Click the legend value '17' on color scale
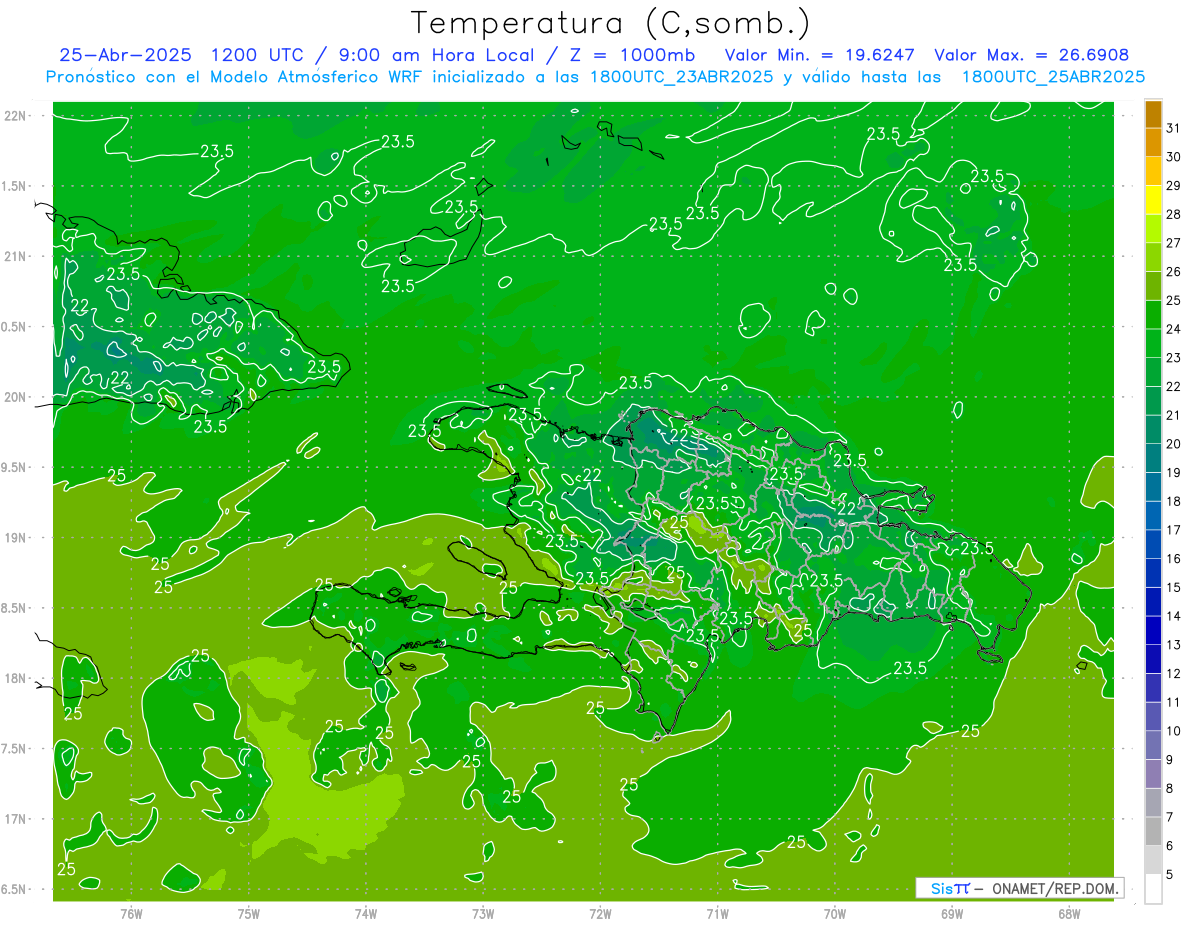This screenshot has width=1200, height=927. pos(1174,530)
